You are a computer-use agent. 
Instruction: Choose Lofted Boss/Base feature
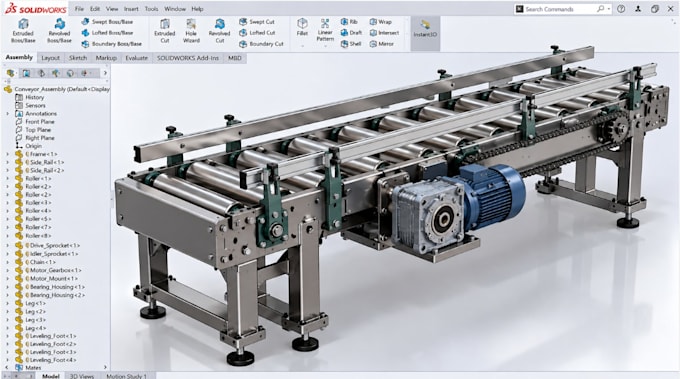107,33
